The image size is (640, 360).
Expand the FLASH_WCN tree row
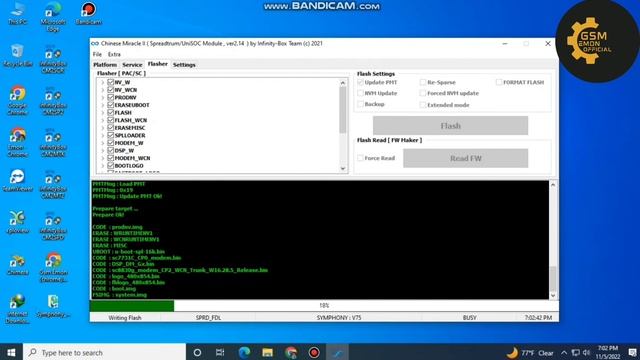pos(103,120)
